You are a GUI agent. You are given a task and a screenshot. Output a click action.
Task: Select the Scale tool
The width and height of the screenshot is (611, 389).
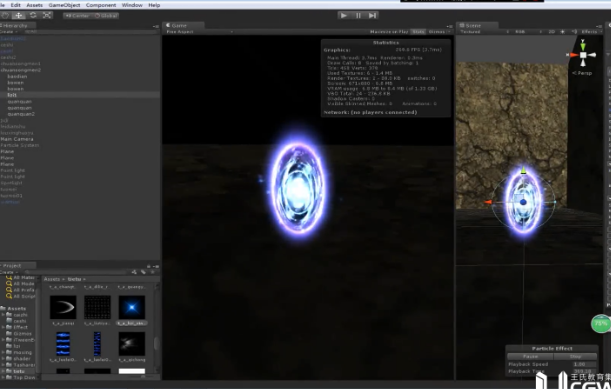[47, 15]
